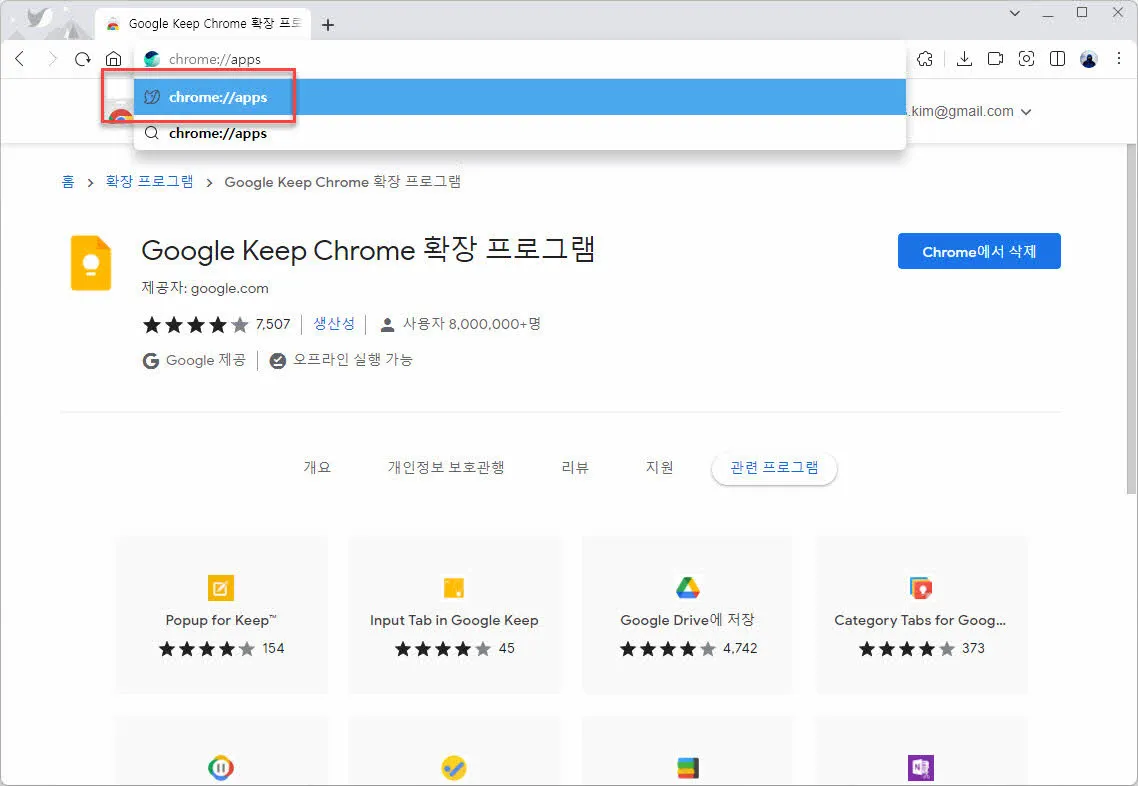Select the Google Keep Chrome browser tab
The height and width of the screenshot is (786, 1138).
(203, 24)
